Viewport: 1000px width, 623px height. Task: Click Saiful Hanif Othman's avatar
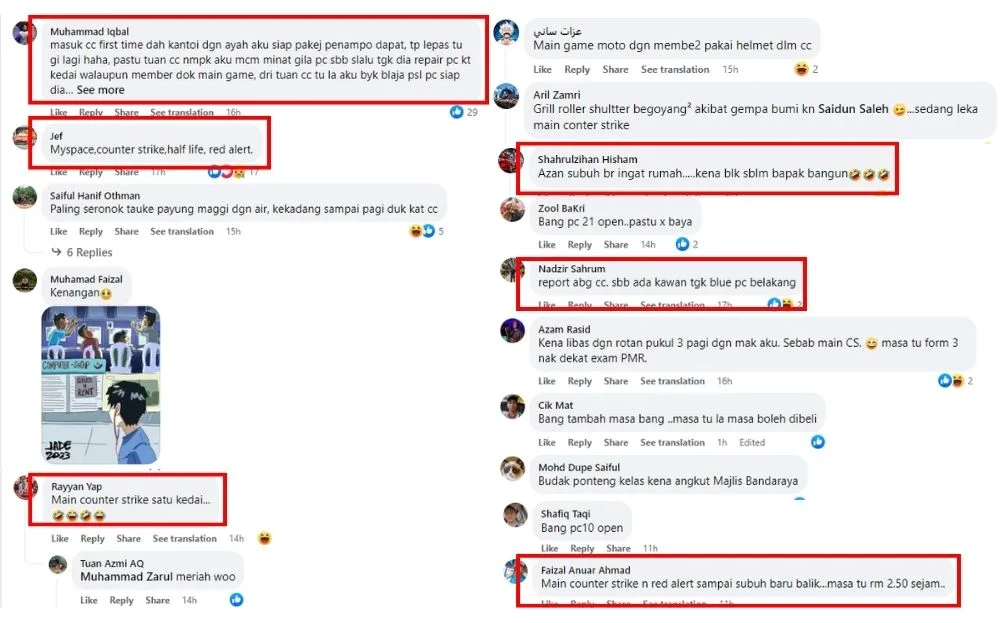pyautogui.click(x=25, y=197)
